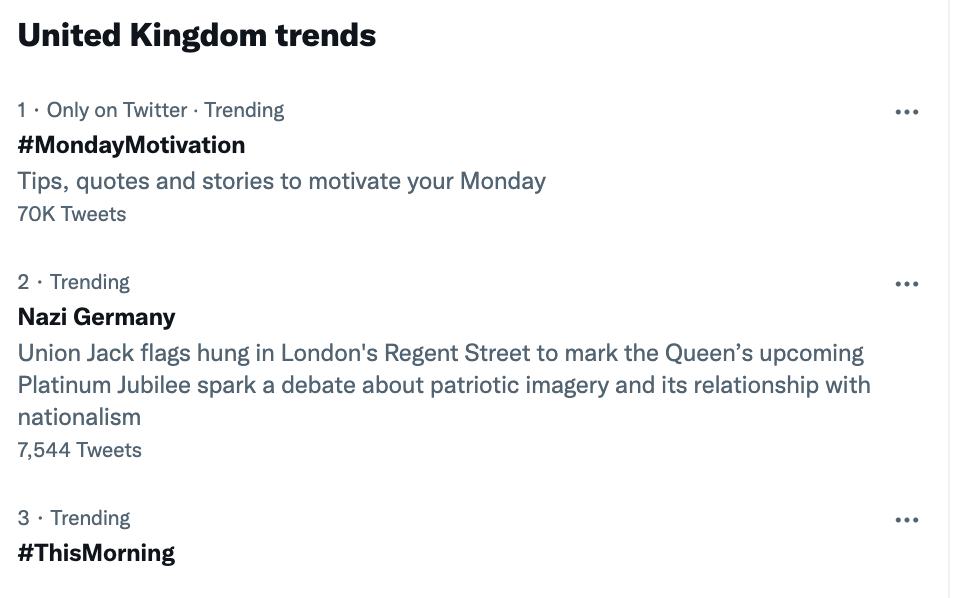Click the '3 · Trending' rank label
This screenshot has width=954, height=598.
point(74,518)
